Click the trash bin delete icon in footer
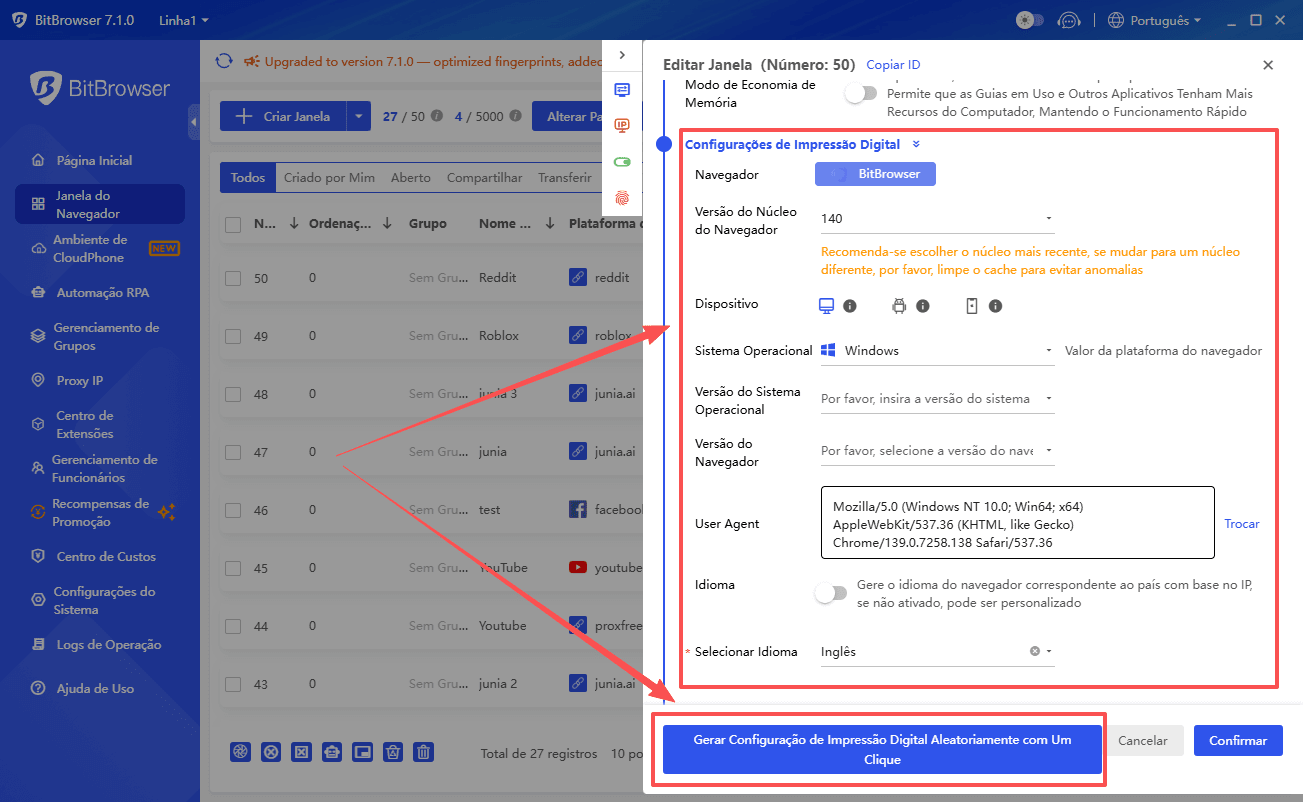The width and height of the screenshot is (1303, 802). [424, 752]
